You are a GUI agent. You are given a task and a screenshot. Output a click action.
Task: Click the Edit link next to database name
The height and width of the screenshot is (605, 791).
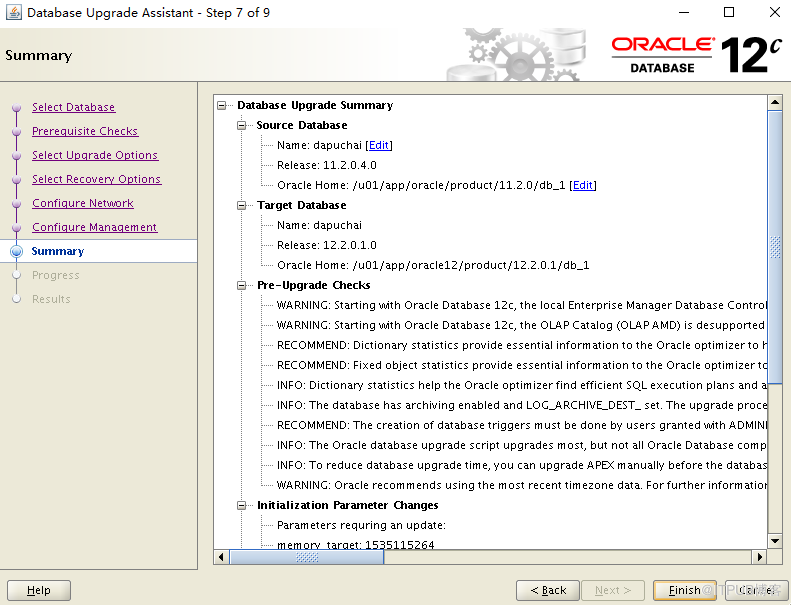(379, 145)
